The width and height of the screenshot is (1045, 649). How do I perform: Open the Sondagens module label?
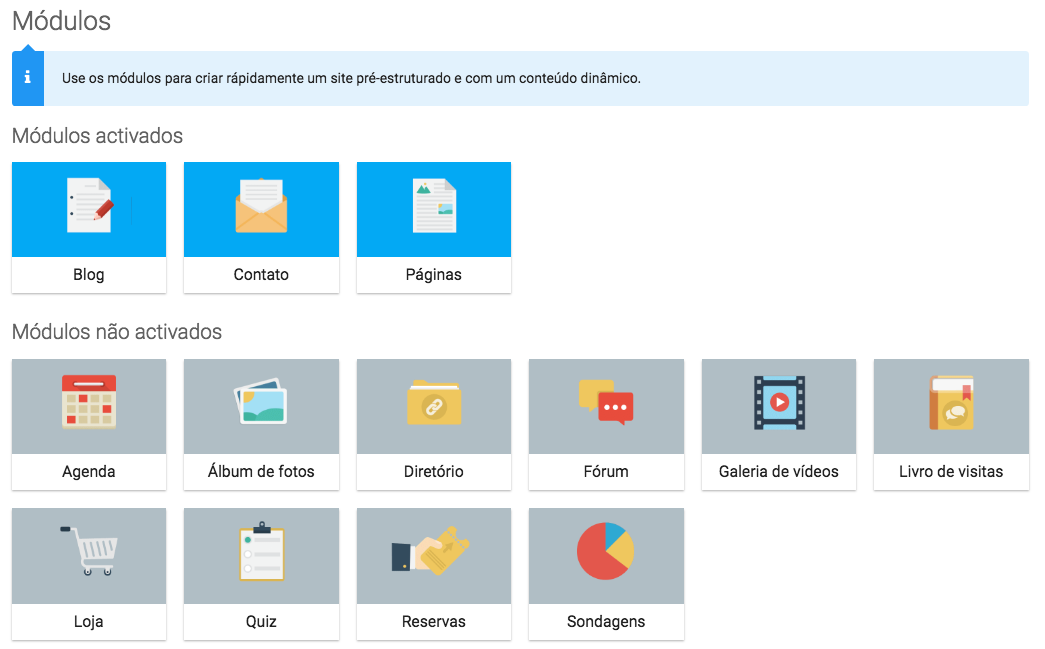(x=606, y=622)
